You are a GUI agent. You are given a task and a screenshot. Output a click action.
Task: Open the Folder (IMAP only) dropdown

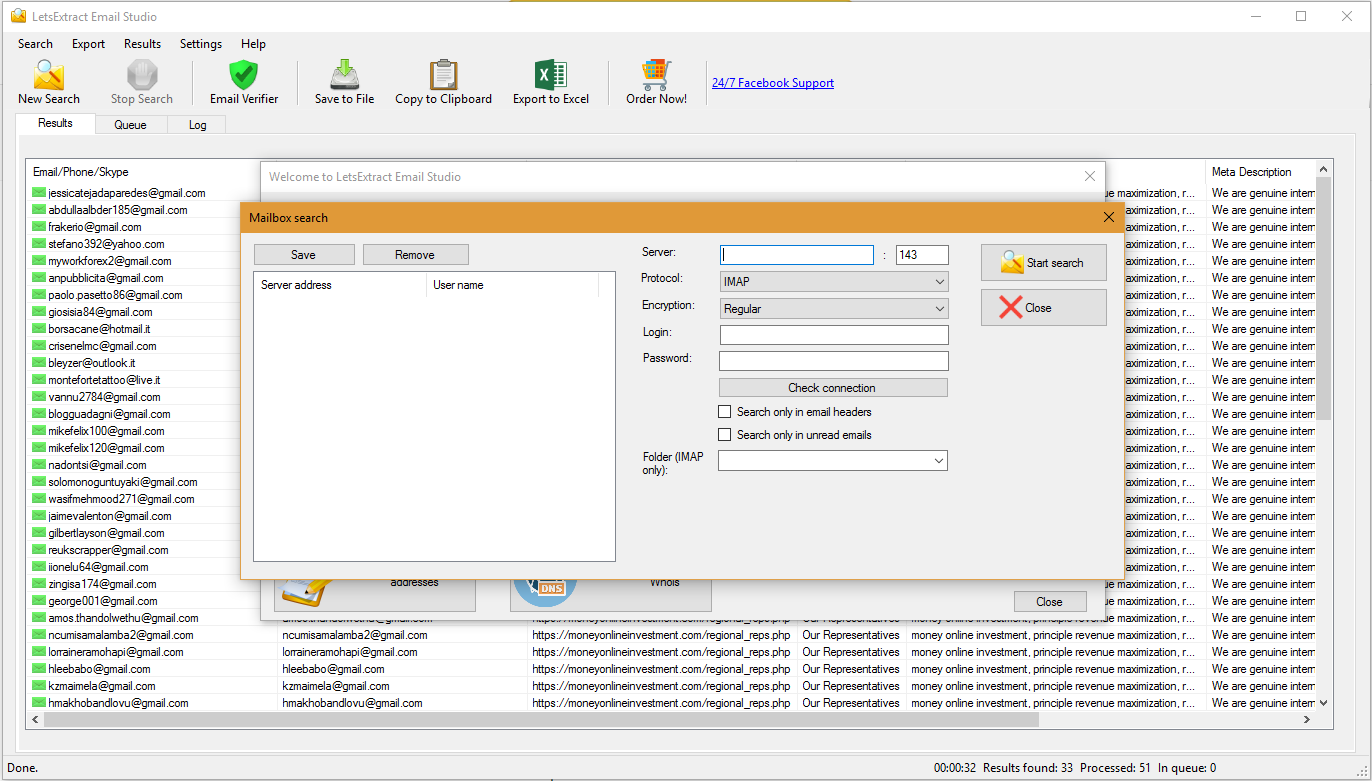pos(833,460)
